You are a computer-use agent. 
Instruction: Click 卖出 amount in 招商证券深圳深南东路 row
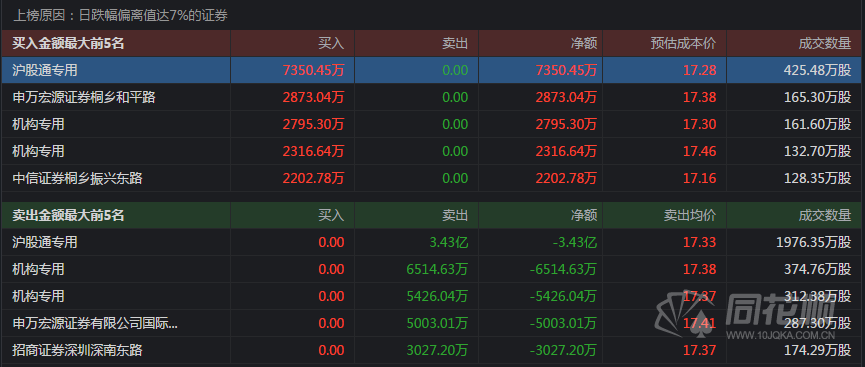pyautogui.click(x=437, y=349)
